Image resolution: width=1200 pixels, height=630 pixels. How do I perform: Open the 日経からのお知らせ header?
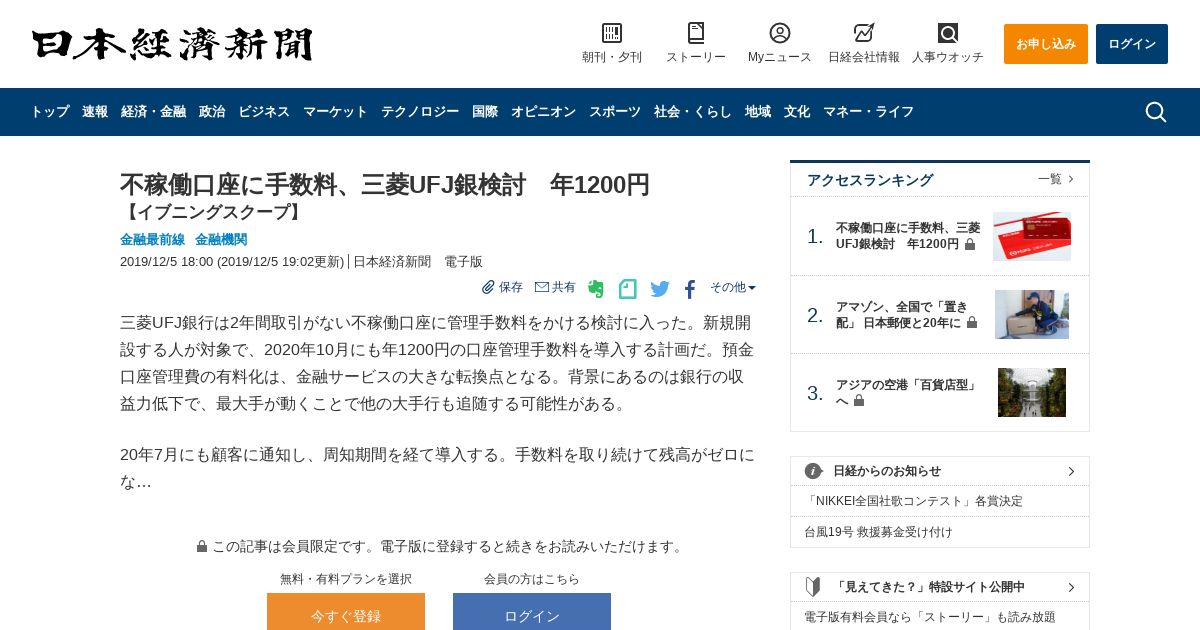pos(940,471)
